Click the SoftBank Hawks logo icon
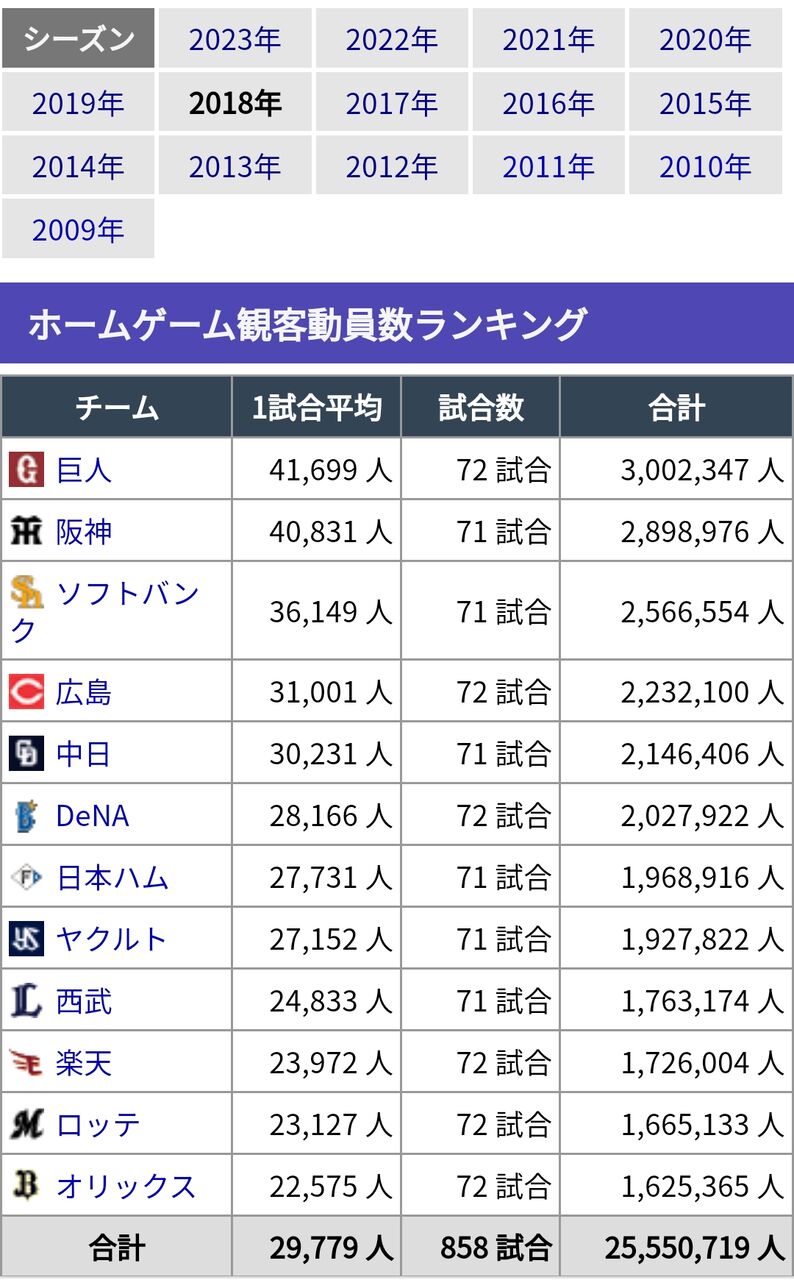 (x=27, y=592)
